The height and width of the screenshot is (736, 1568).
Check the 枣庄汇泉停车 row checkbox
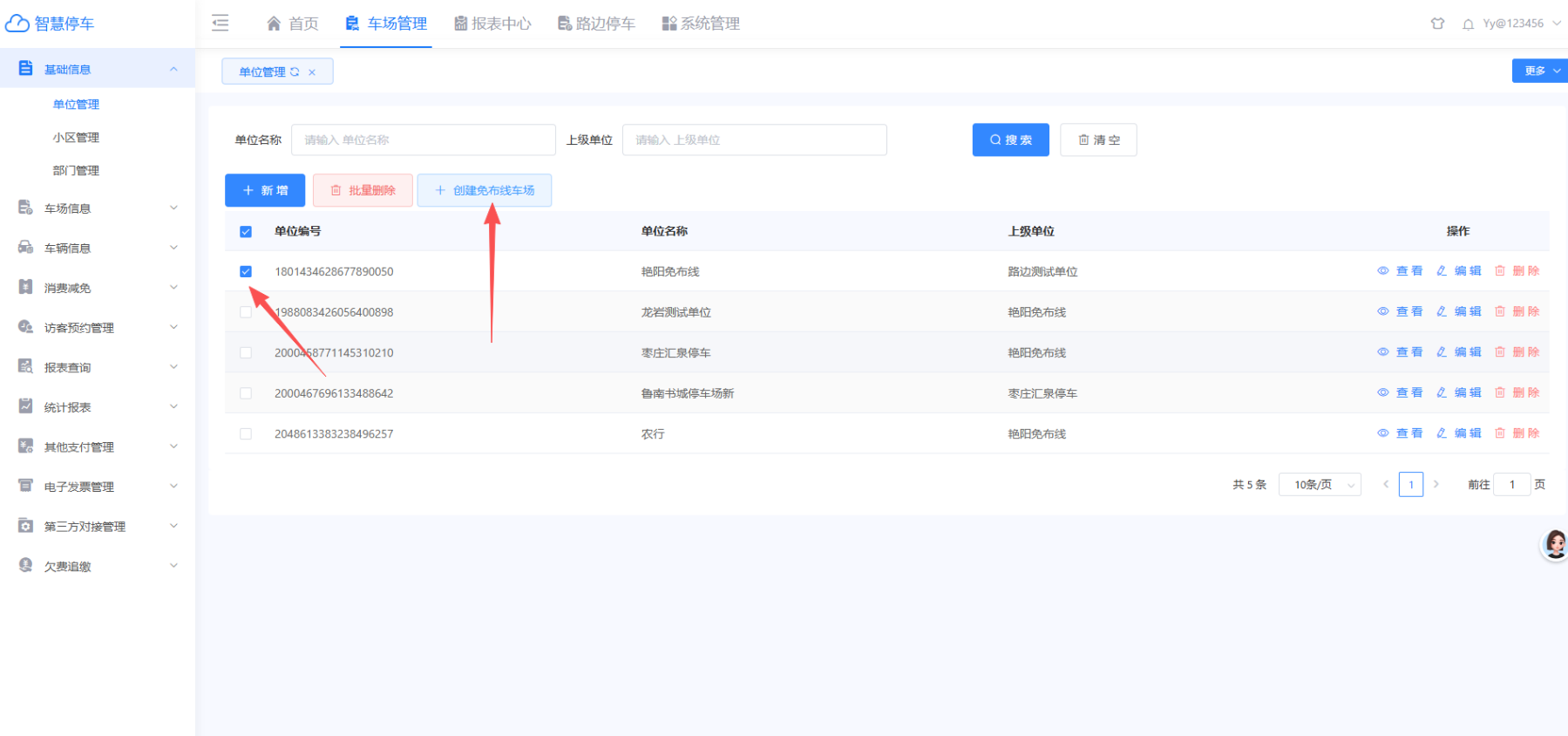[246, 353]
